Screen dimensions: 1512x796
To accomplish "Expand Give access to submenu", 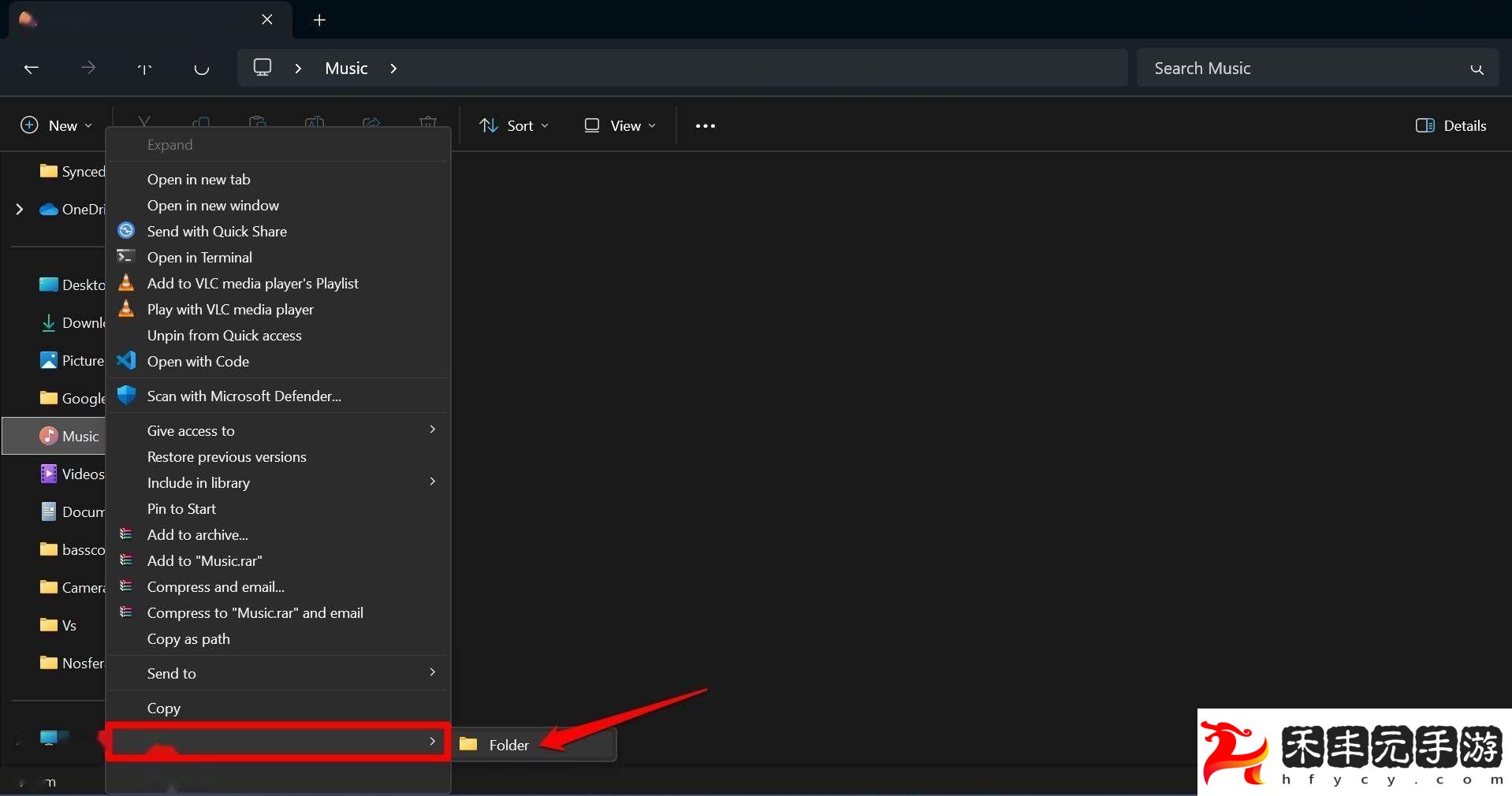I will point(432,430).
